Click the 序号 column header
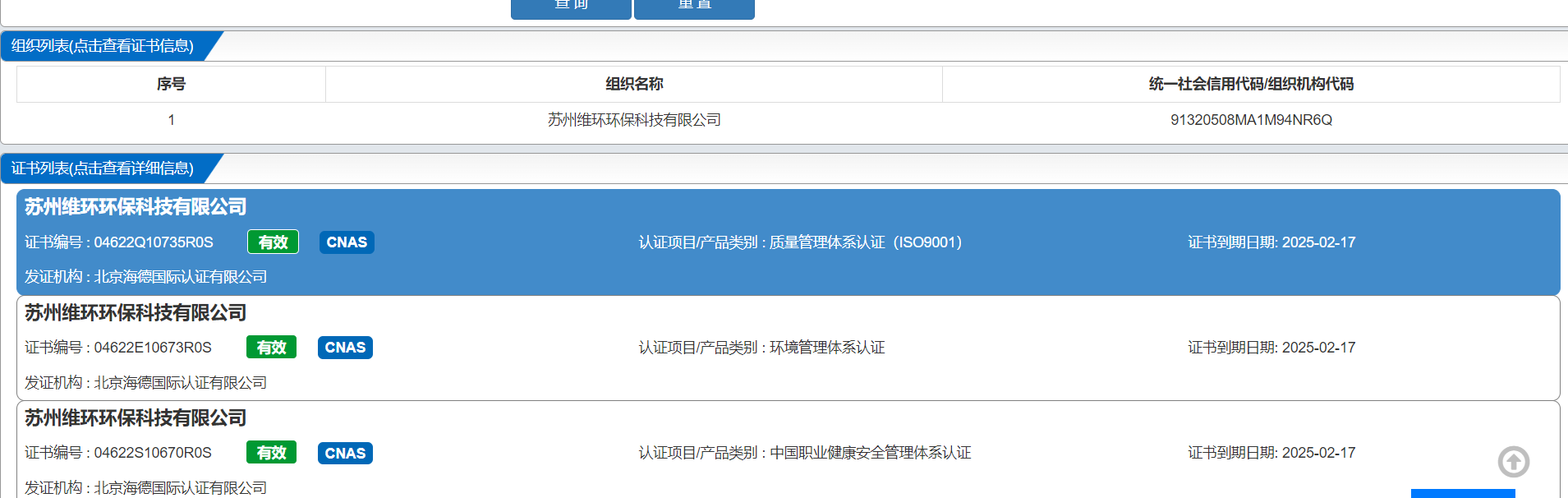The height and width of the screenshot is (498, 1568). coord(171,84)
